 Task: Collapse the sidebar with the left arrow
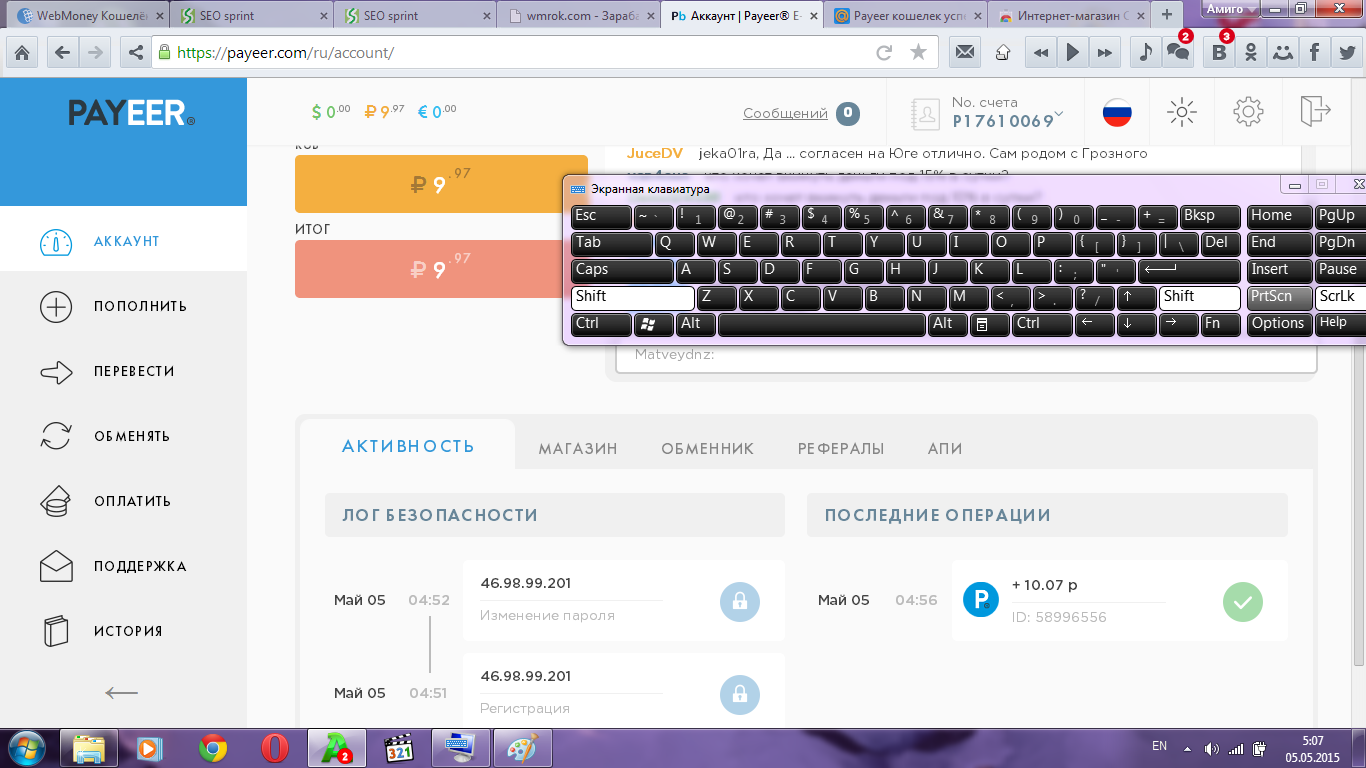pyautogui.click(x=122, y=692)
